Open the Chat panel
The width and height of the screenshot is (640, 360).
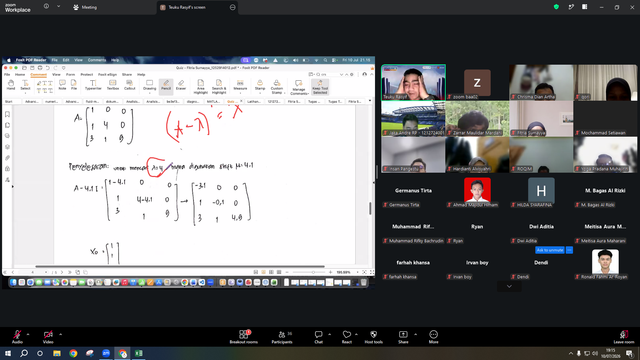[x=318, y=337]
